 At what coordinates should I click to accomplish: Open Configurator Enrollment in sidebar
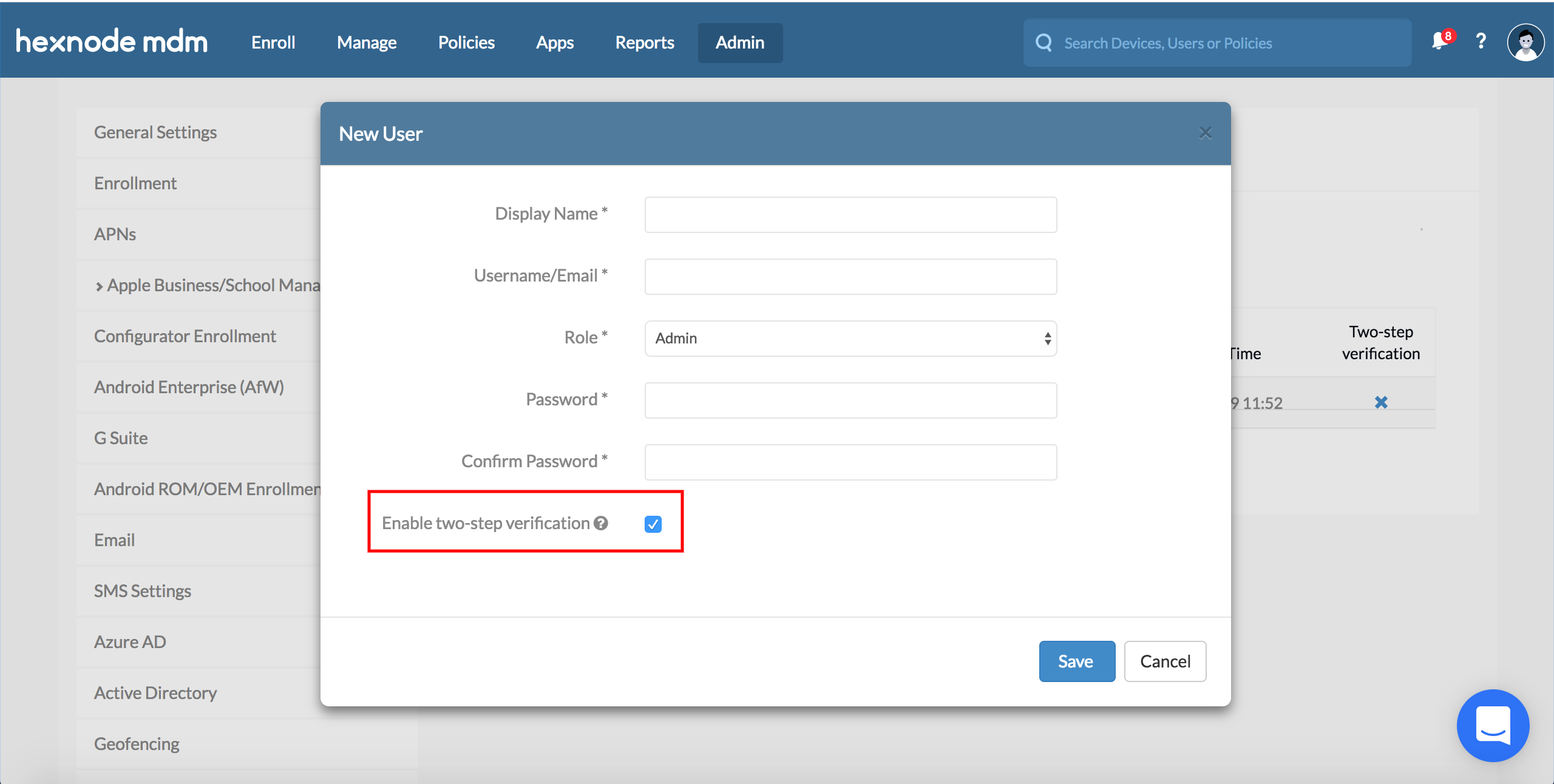click(x=198, y=336)
